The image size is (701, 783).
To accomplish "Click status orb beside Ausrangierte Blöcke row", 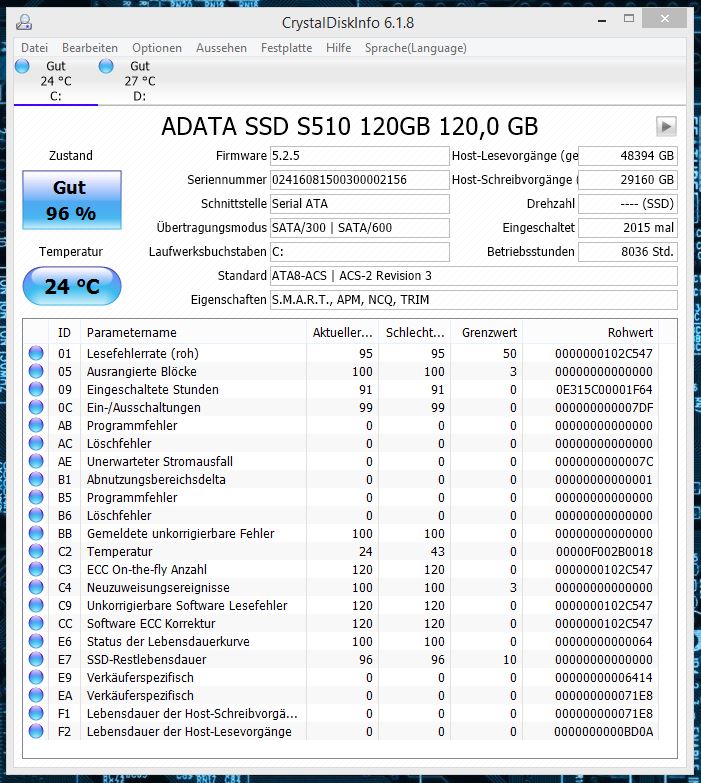I will tap(36, 371).
